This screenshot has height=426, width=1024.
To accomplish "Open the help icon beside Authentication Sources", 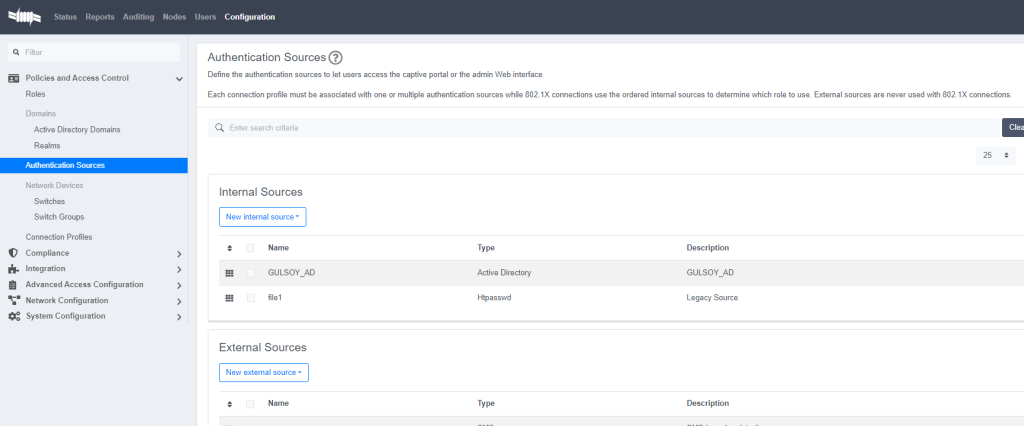I will point(336,58).
